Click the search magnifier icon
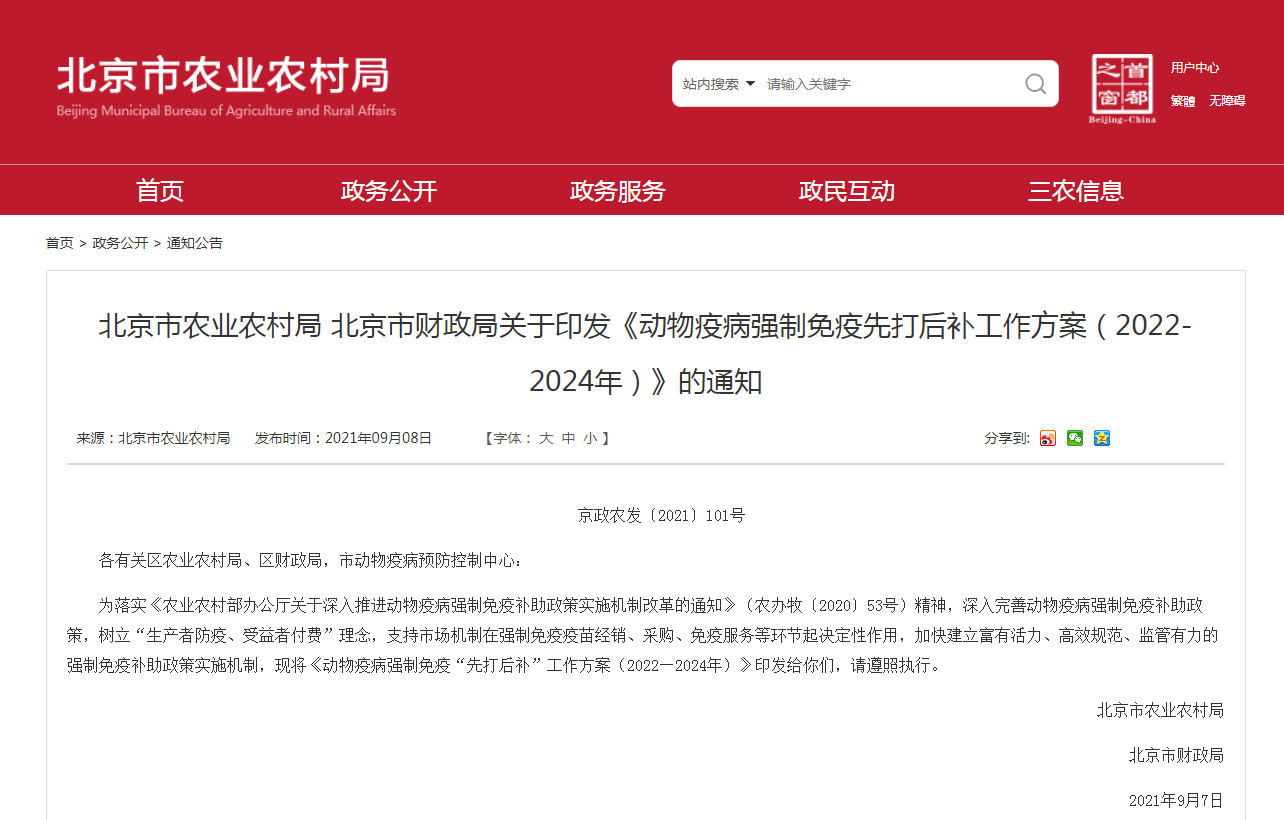This screenshot has width=1284, height=820. click(1035, 84)
